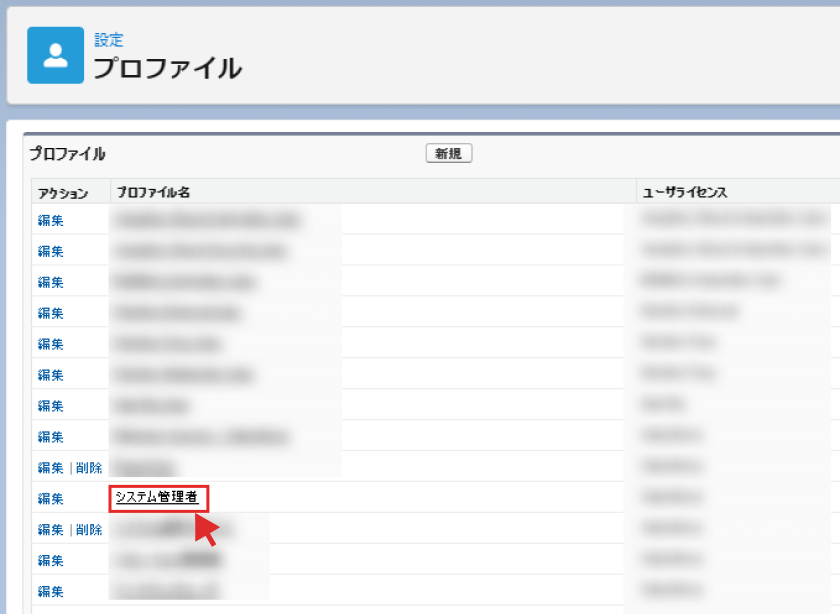840x614 pixels.
Task: Click 削除 in row directly below システム管理者
Action: tap(89, 529)
